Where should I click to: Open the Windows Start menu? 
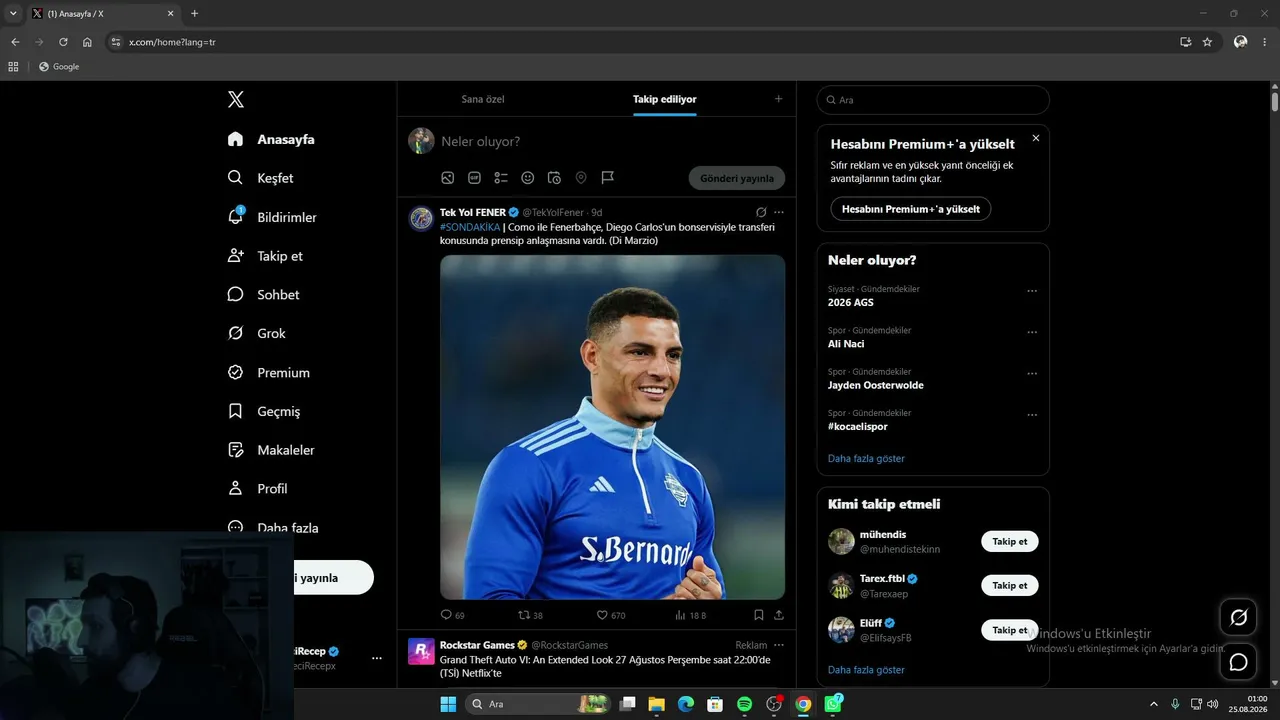pos(448,704)
